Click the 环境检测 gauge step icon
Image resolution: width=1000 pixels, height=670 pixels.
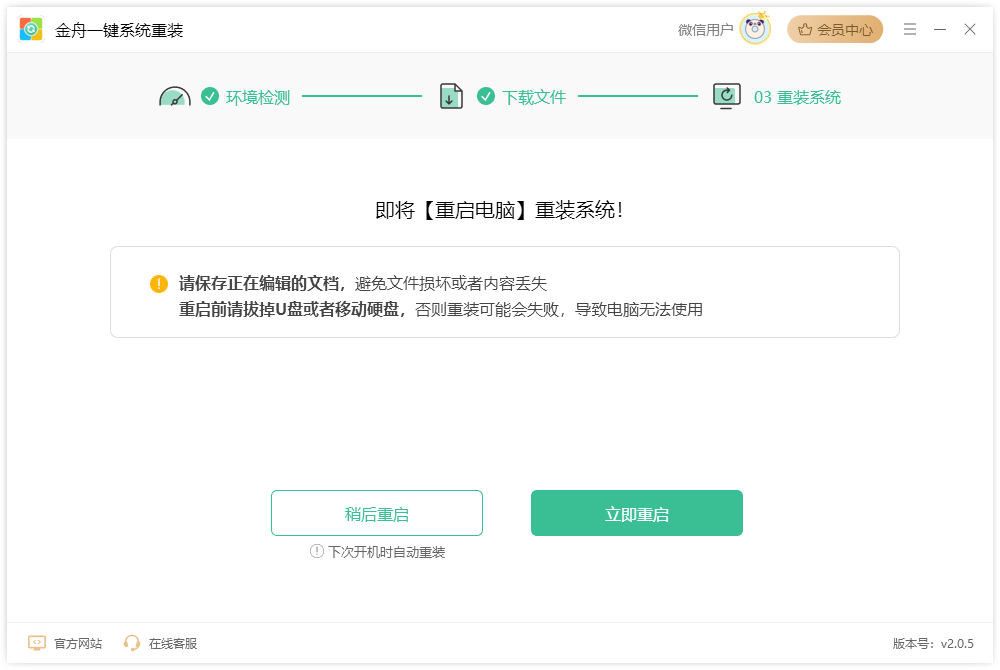(x=175, y=98)
